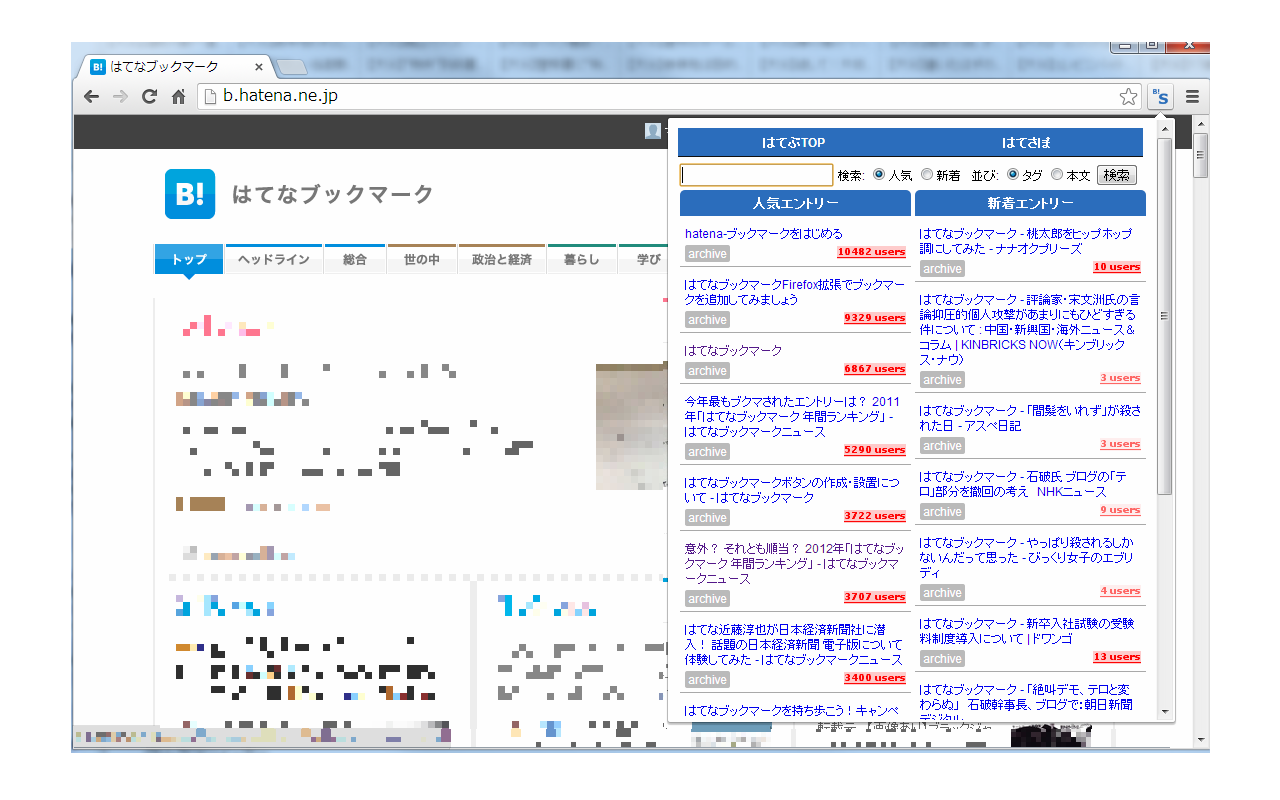Screen dimensions: 1280x800
Task: Click the Hatena Bookmark B! logo
Action: [190, 194]
